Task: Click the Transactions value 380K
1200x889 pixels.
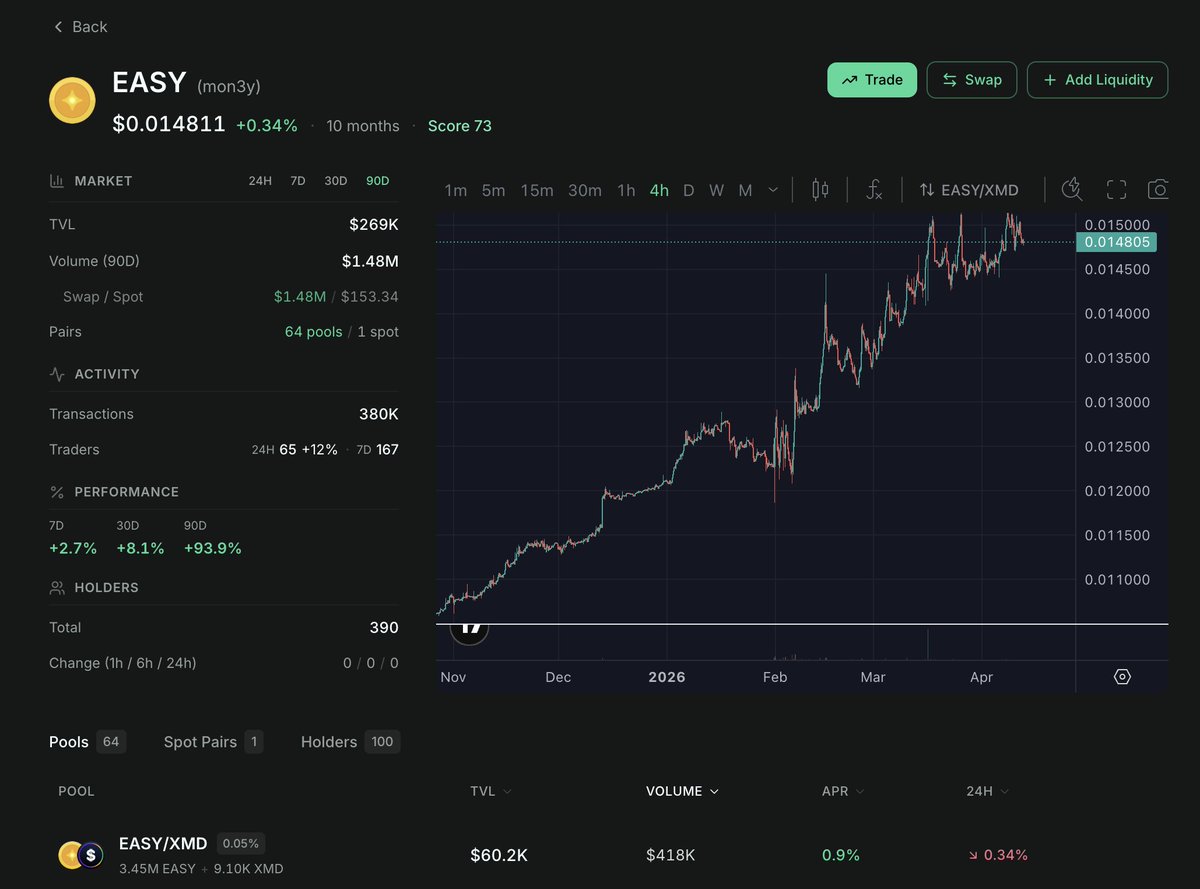Action: tap(379, 414)
